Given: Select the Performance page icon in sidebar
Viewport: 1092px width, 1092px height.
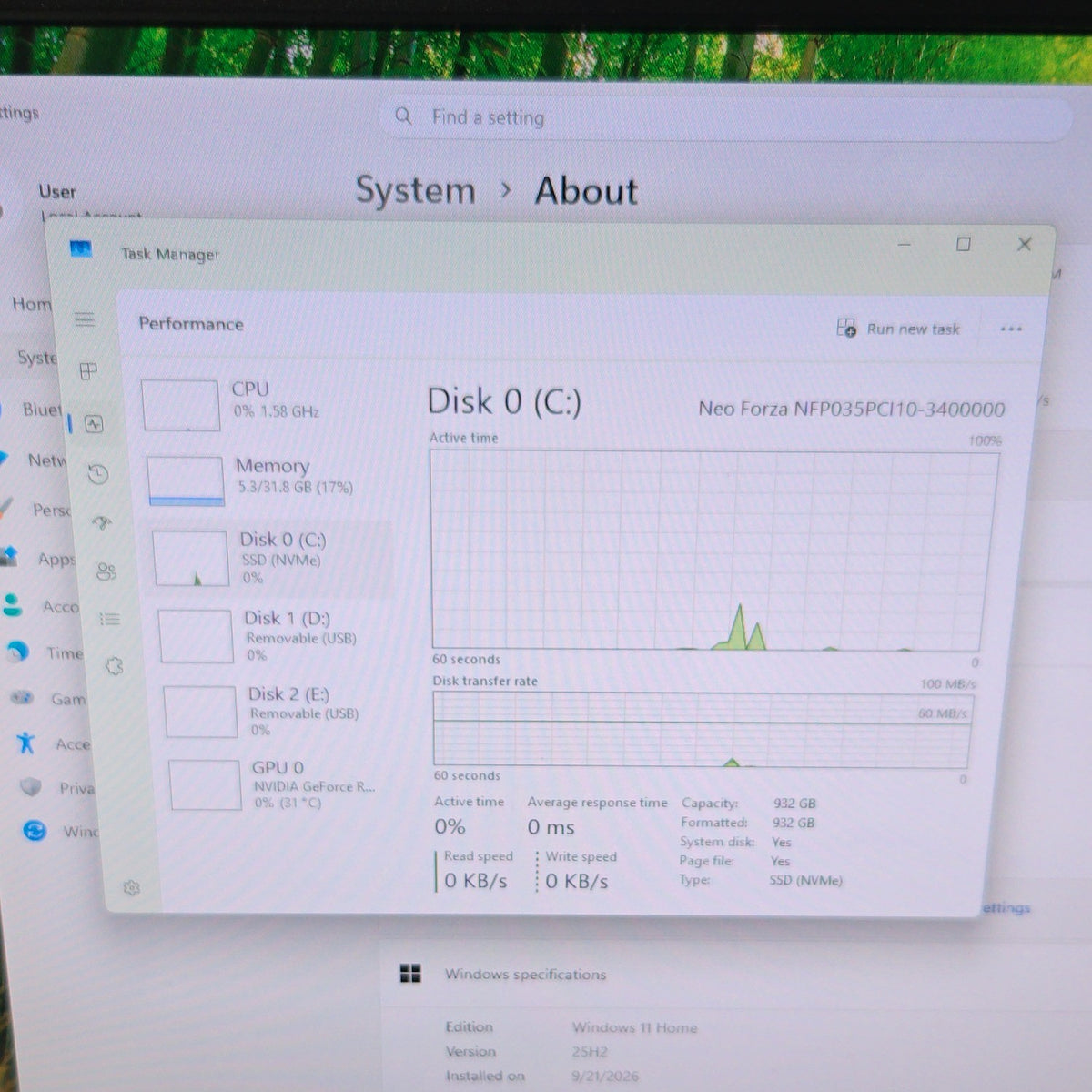Looking at the screenshot, I should click(94, 423).
